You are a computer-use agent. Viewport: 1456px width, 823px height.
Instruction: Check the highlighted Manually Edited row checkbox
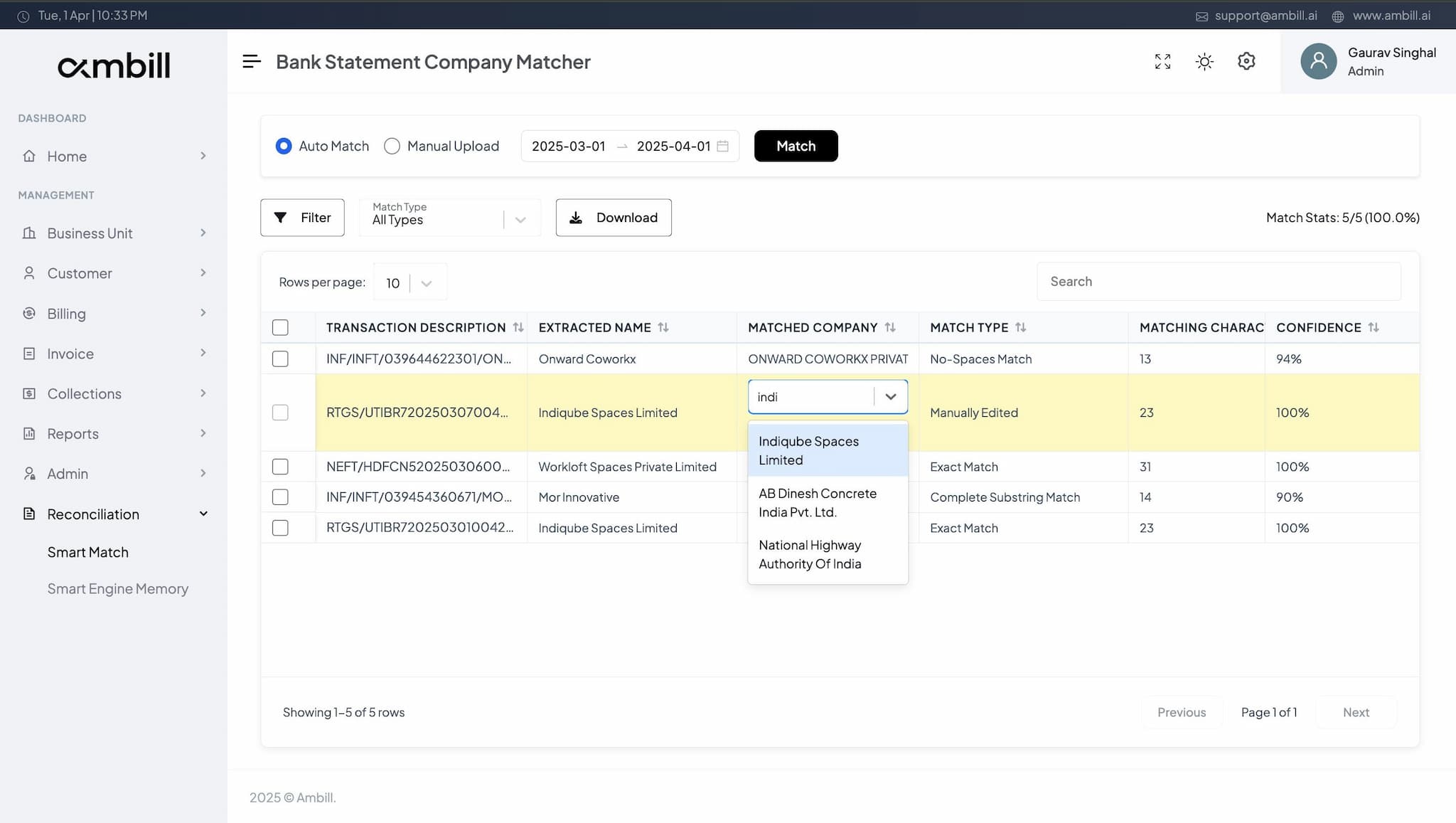point(280,413)
